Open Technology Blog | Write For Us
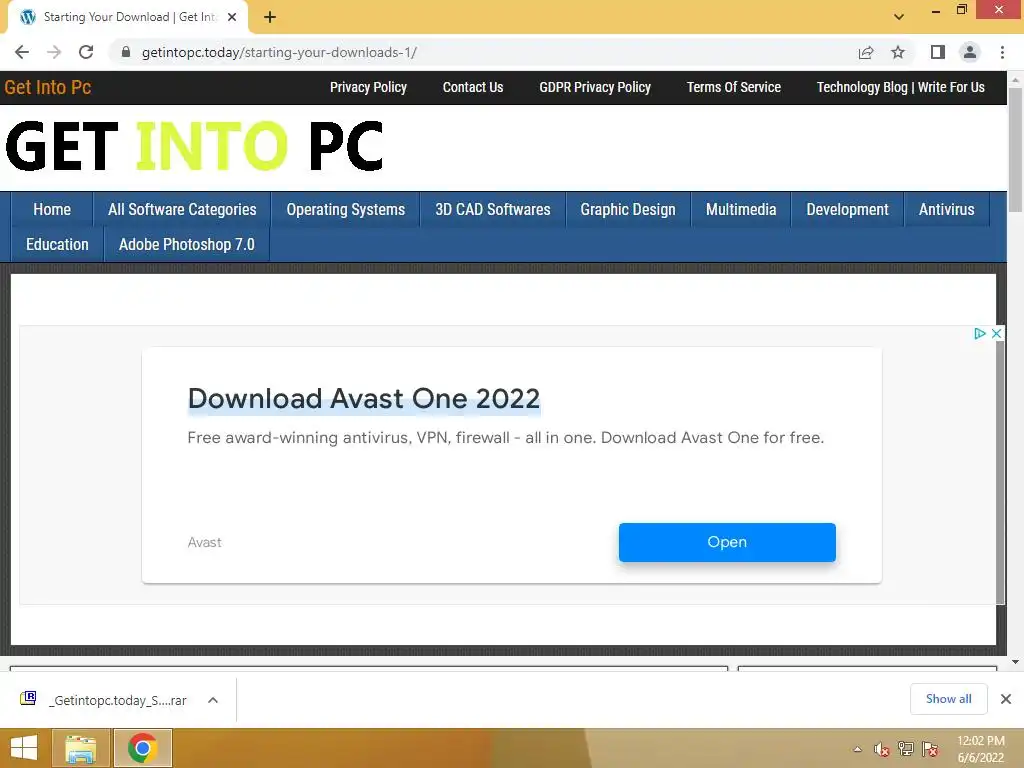 click(x=901, y=88)
